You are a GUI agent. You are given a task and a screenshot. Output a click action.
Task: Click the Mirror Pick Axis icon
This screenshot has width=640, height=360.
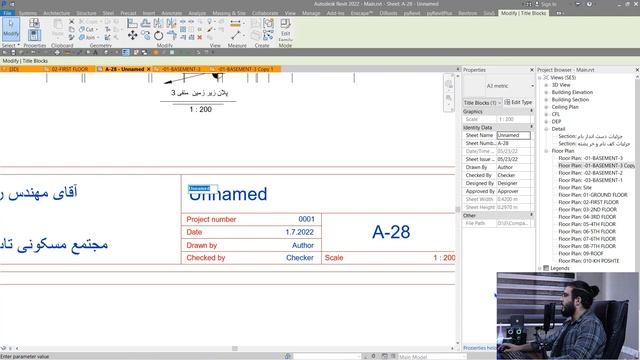(158, 23)
